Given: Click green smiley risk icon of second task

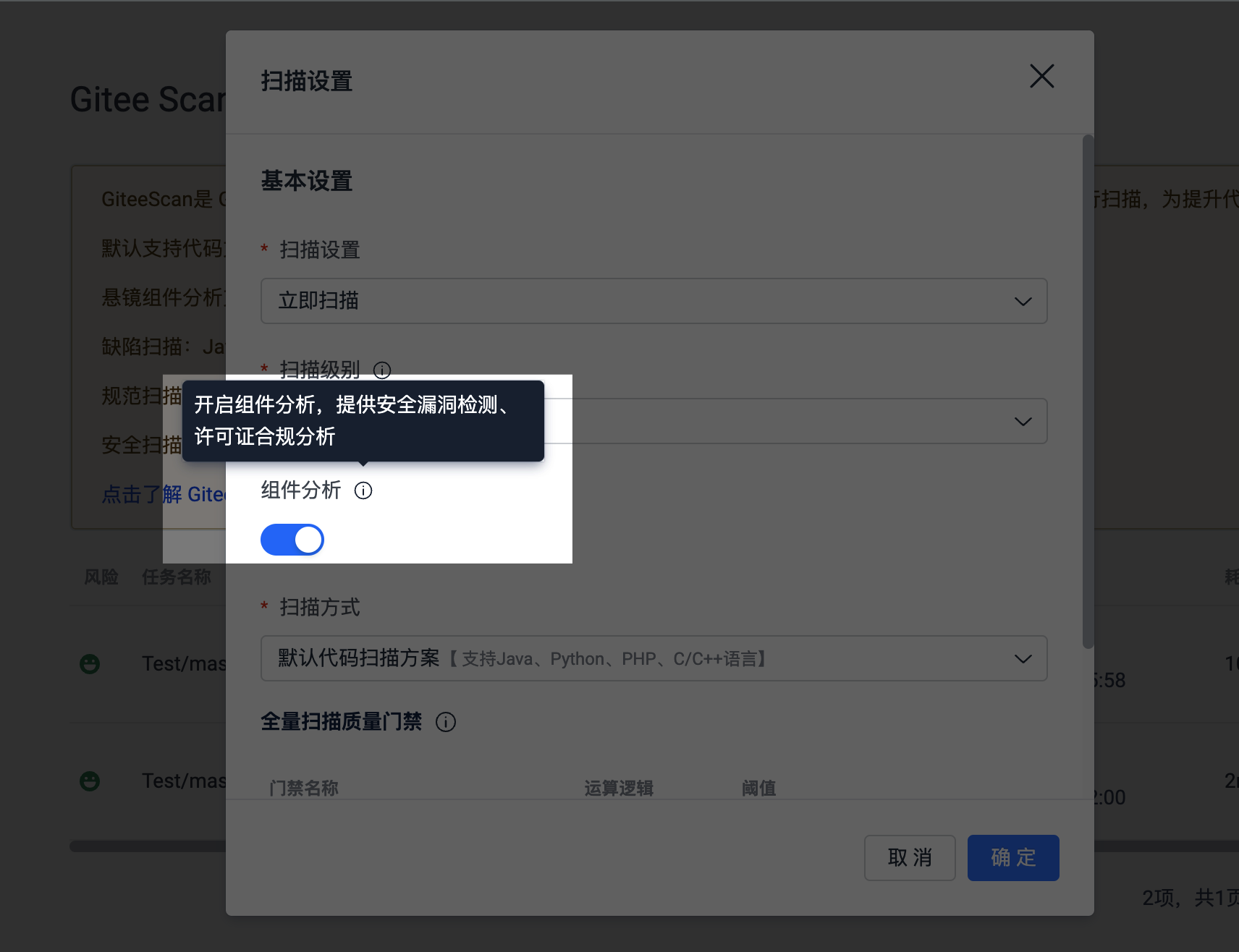Looking at the screenshot, I should click(x=90, y=781).
